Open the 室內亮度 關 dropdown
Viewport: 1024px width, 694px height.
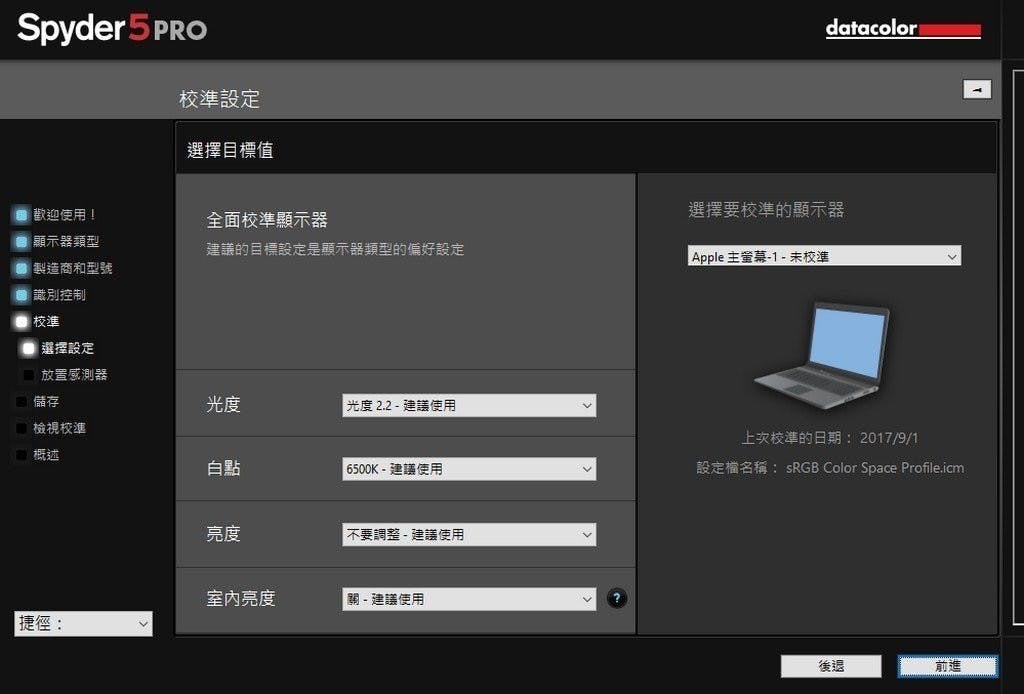[469, 599]
